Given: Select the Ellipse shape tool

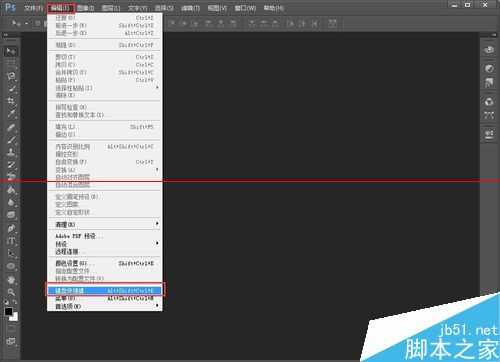Looking at the screenshot, I should click(x=11, y=266).
